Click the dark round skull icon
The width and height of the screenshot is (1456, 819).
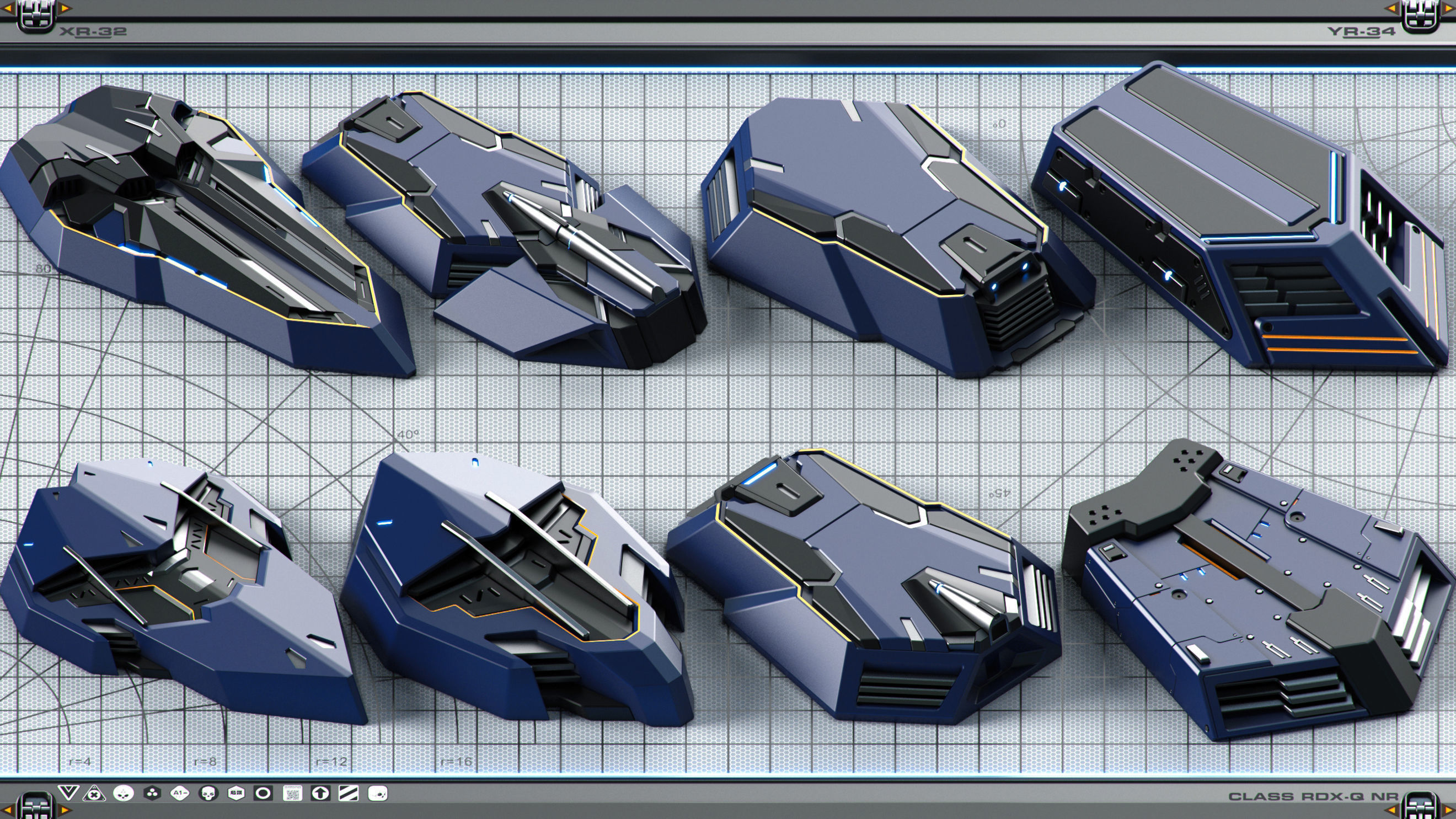coord(208,794)
